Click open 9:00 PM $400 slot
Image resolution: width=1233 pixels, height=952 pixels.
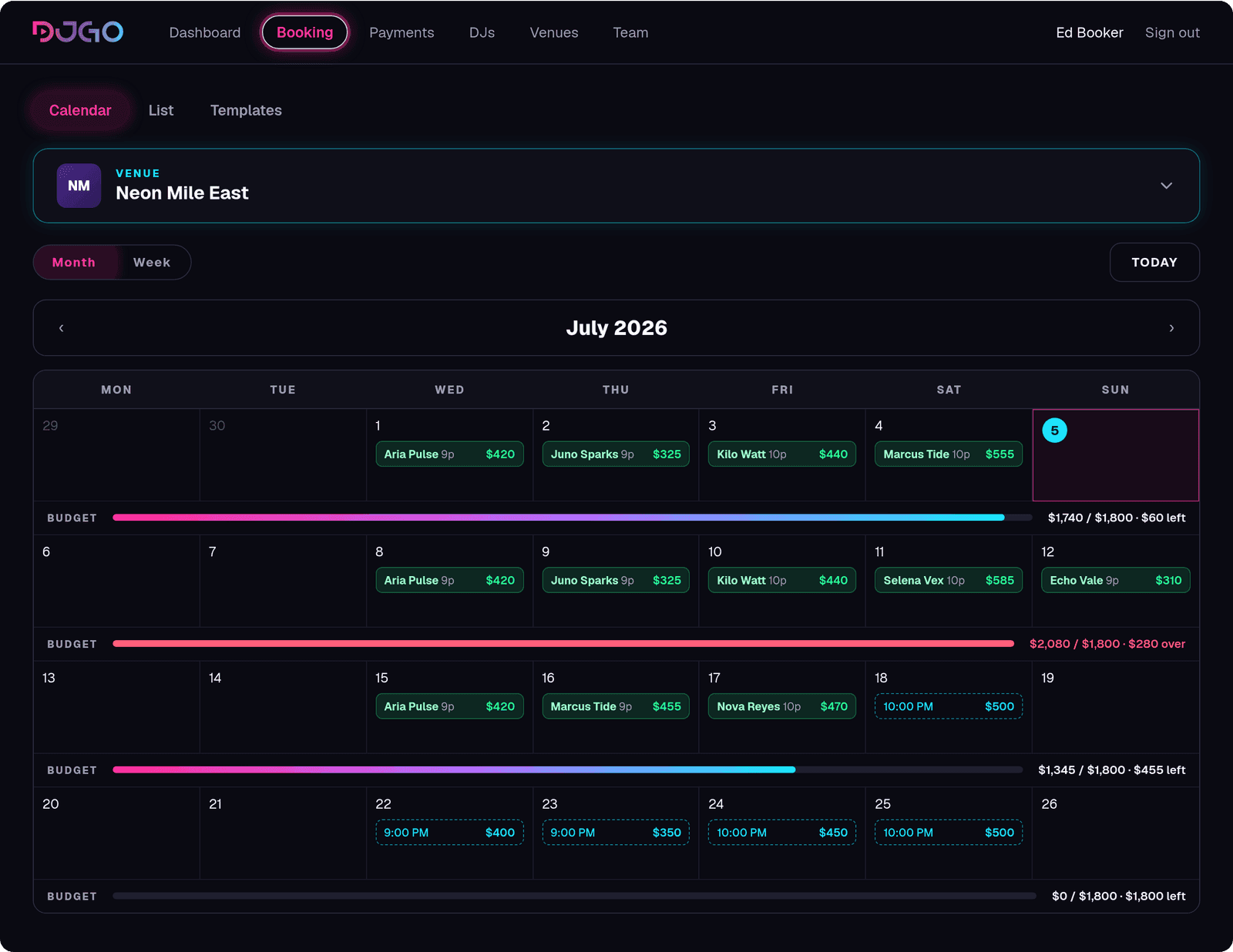[x=450, y=833]
